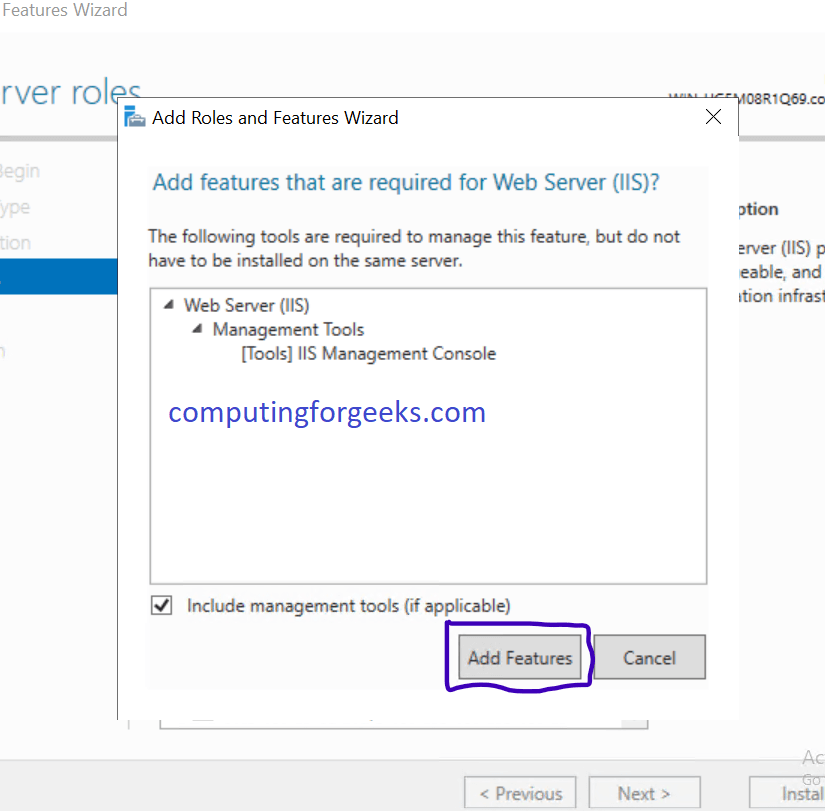
Task: Advance with the Next button
Action: click(644, 794)
